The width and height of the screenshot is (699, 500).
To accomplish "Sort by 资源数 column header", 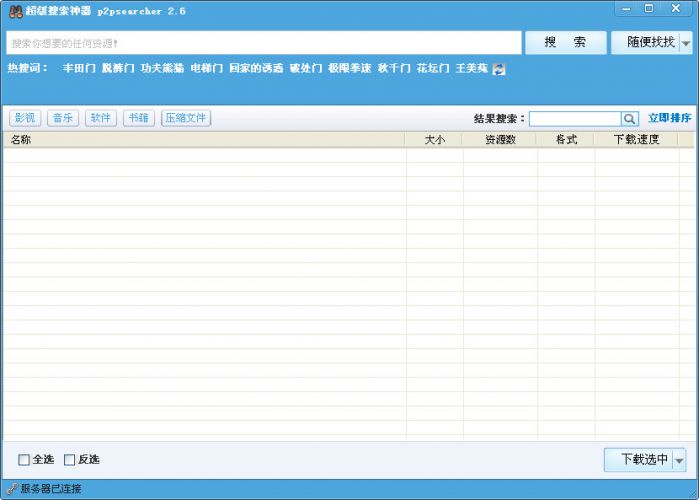I will coord(500,139).
